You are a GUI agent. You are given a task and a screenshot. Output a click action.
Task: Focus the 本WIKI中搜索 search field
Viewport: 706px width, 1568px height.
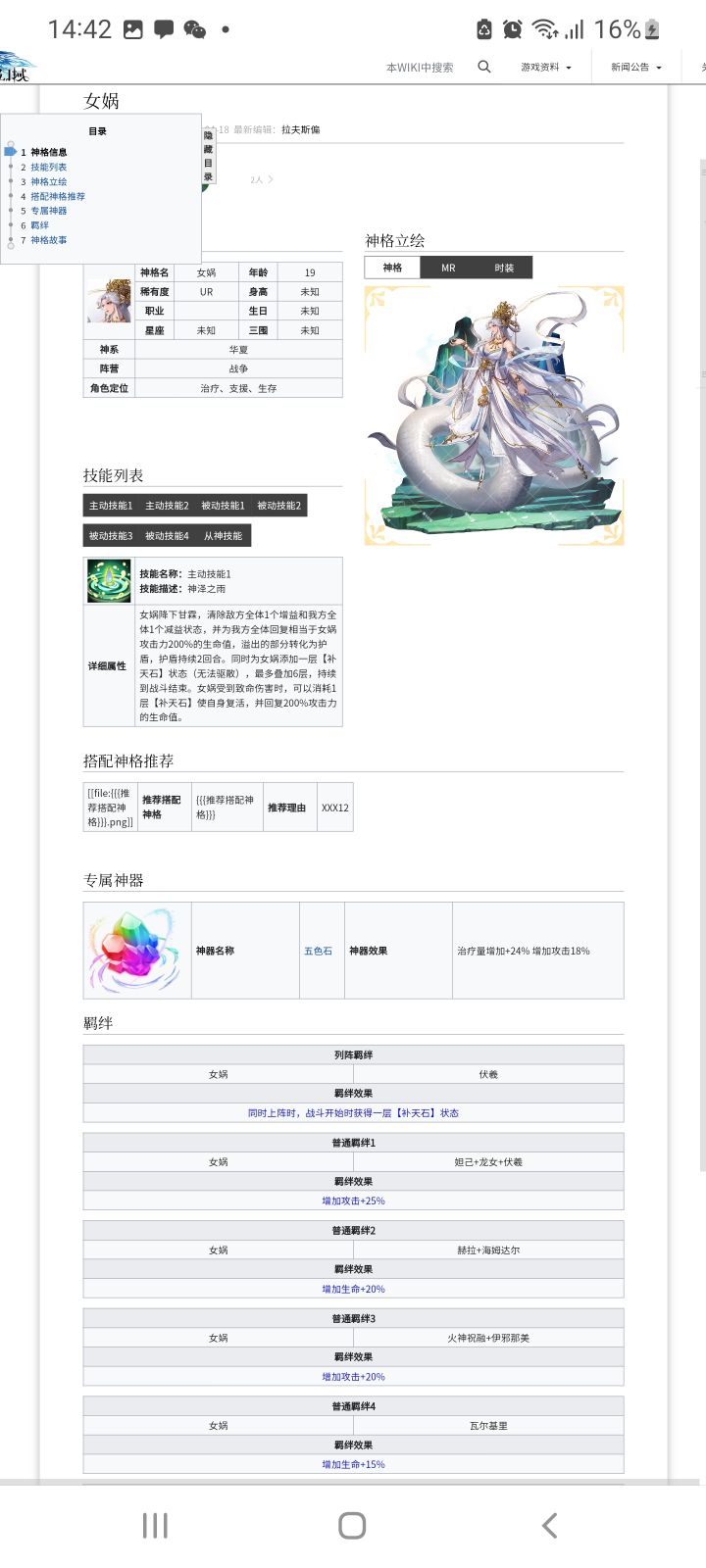(420, 68)
